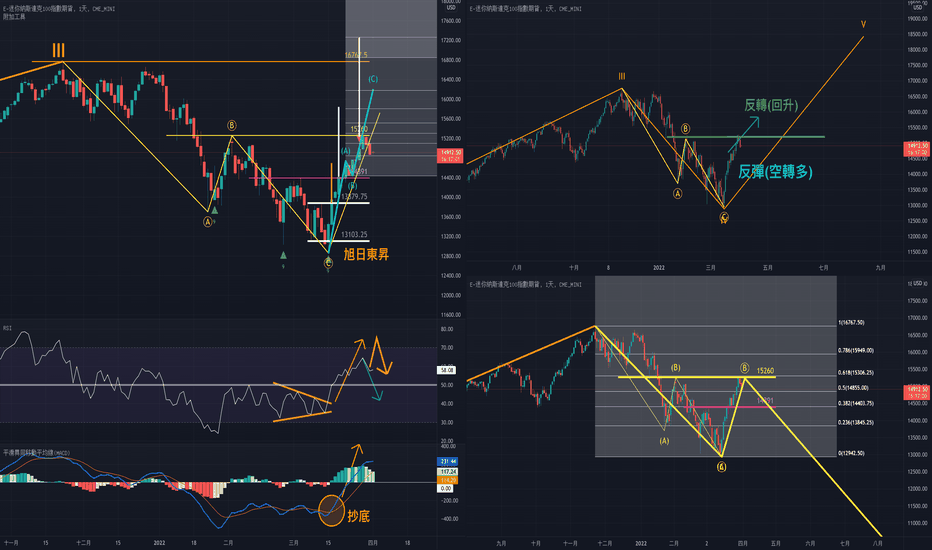Select the cyan (C) target label
Image resolution: width=932 pixels, height=550 pixels.
click(373, 78)
